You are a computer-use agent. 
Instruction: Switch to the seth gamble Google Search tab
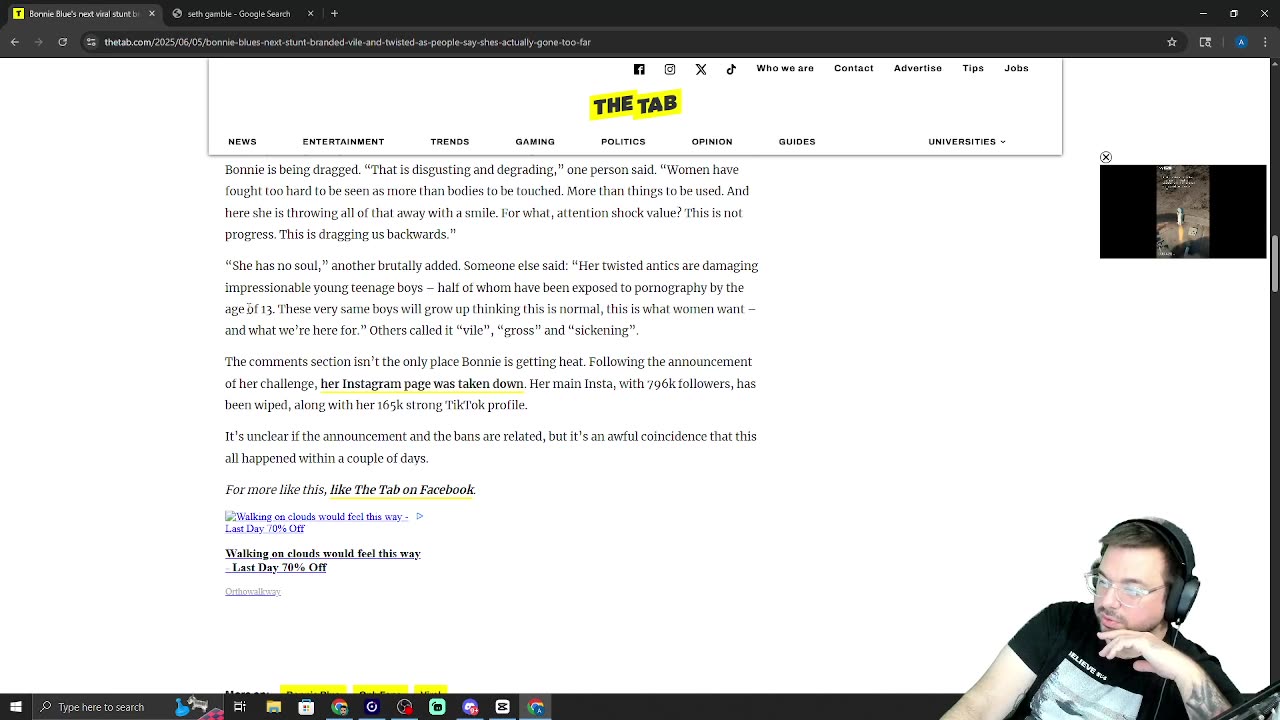coord(238,14)
